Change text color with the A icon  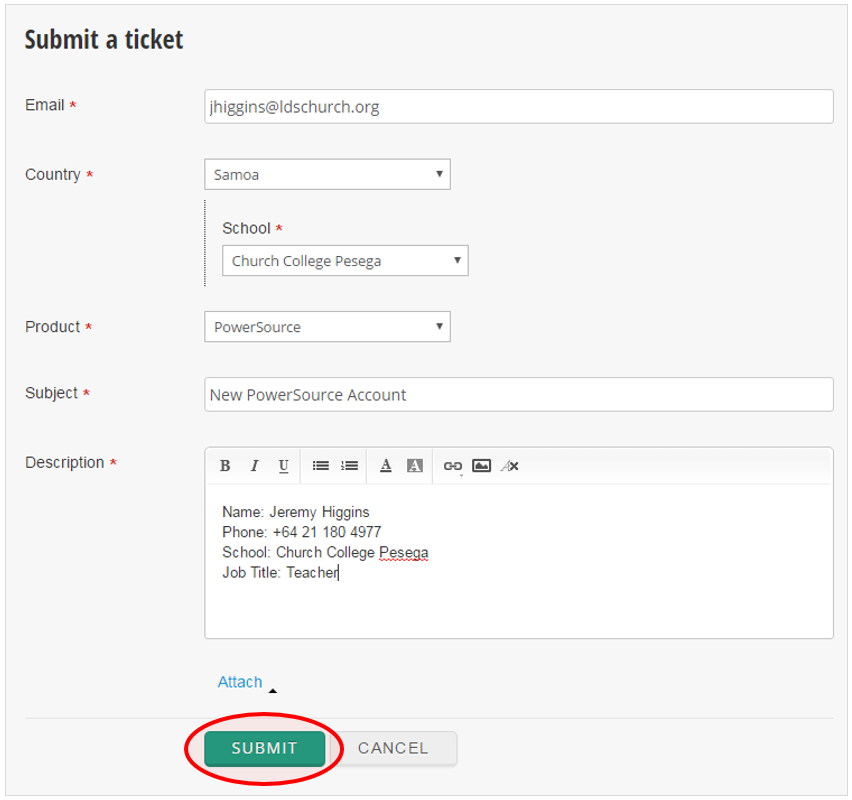[x=386, y=466]
